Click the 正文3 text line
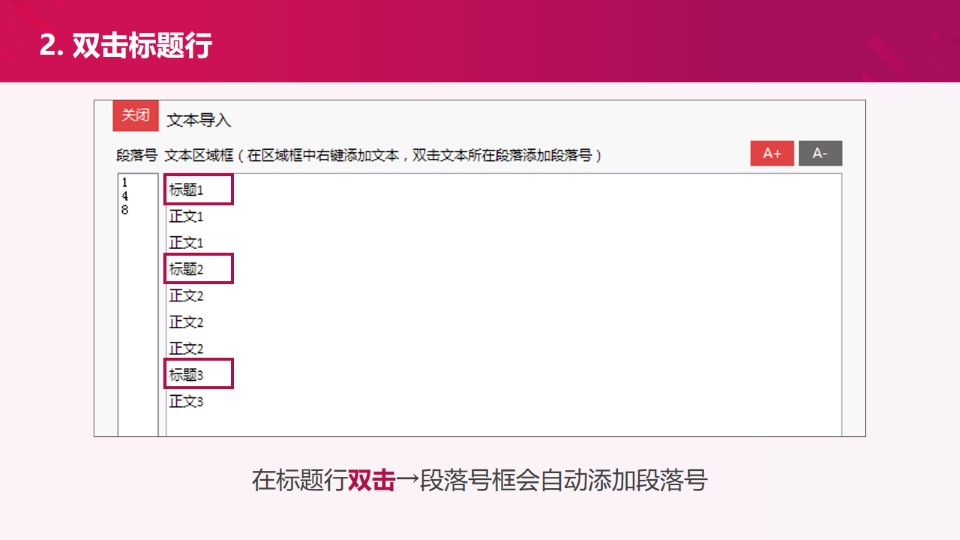This screenshot has height=540, width=960. click(187, 402)
